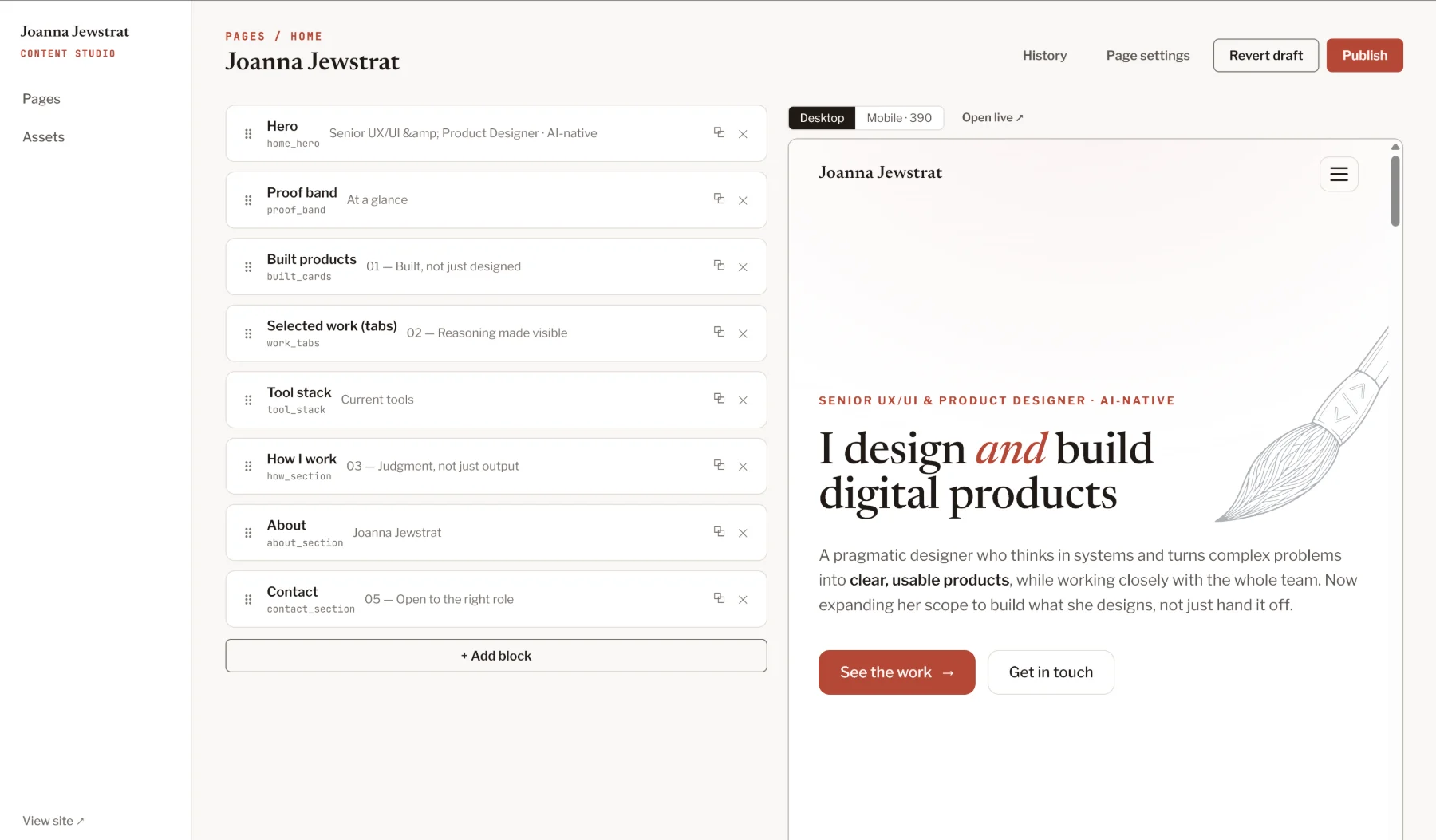Click Get in touch button in preview
The image size is (1436, 840).
[1051, 672]
